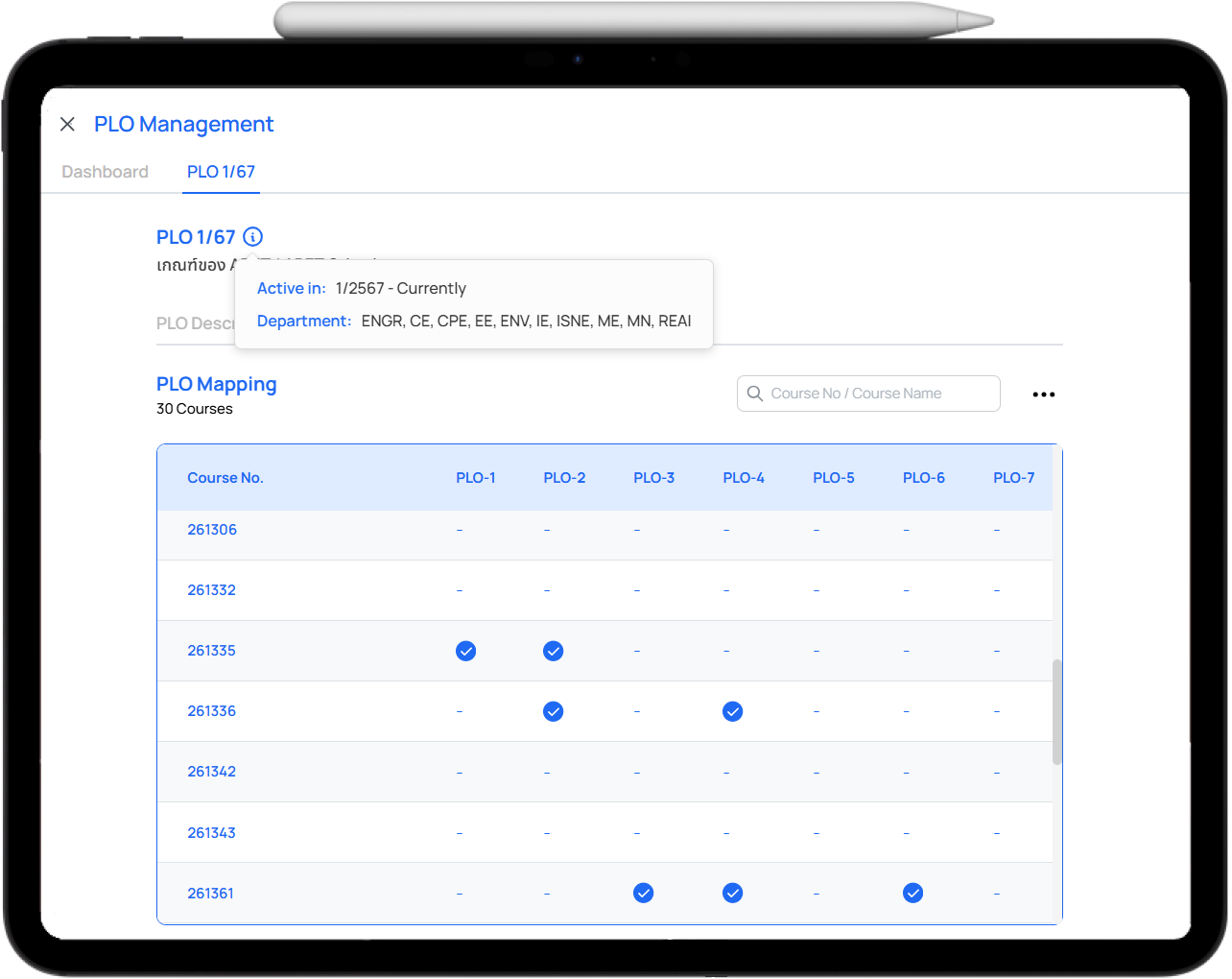
Task: Open course 261332 link
Action: tap(211, 590)
